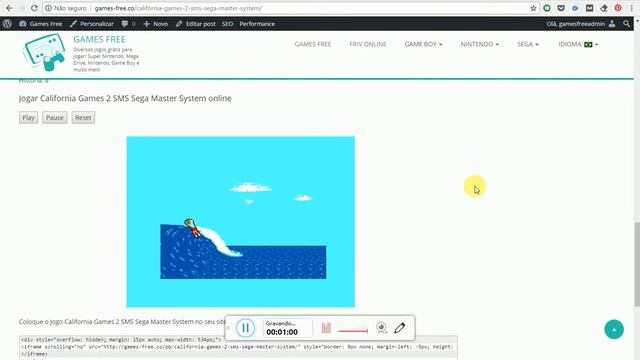Pause the game emulator

click(55, 118)
